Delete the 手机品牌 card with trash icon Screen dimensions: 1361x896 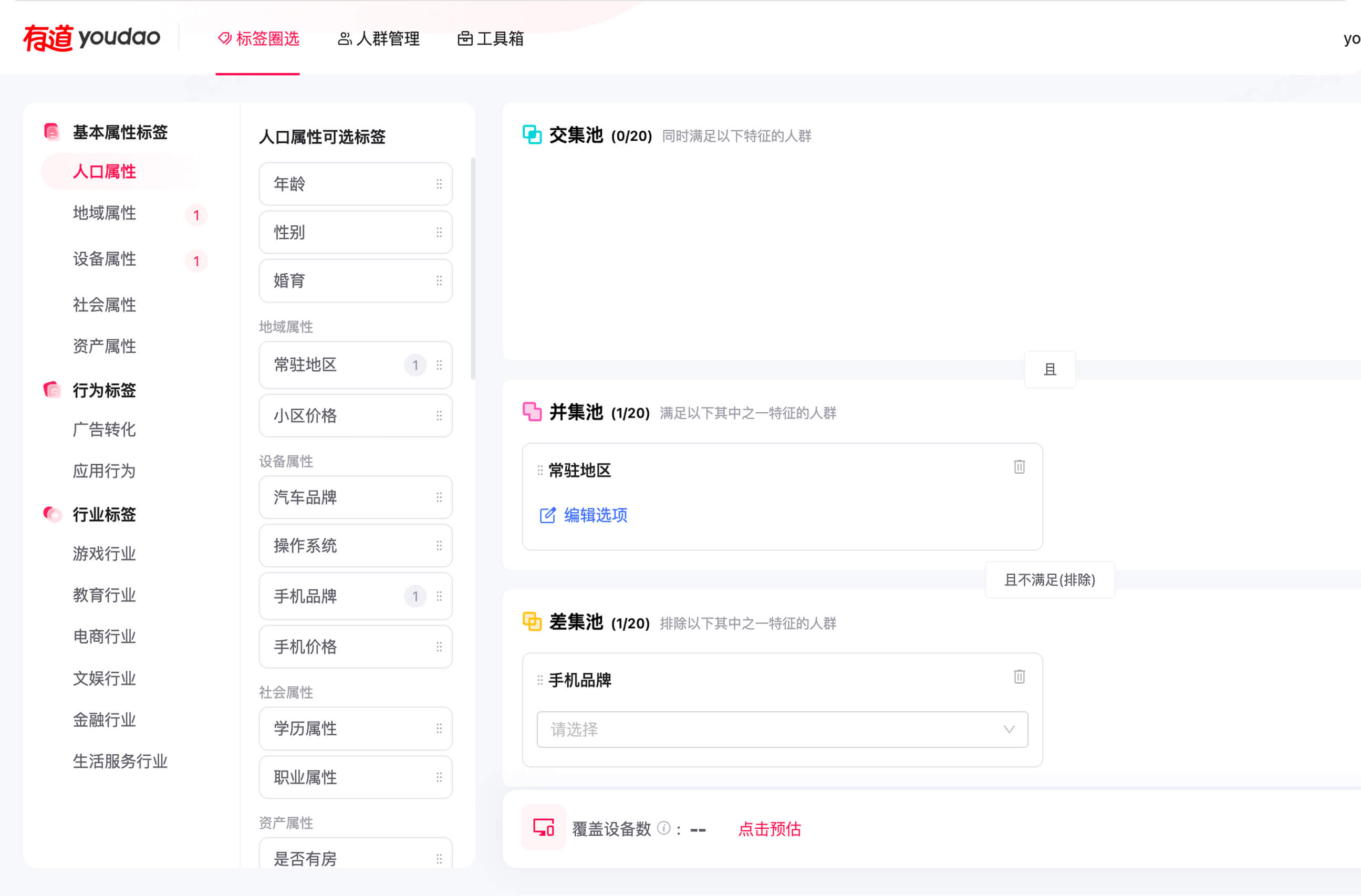[1019, 676]
